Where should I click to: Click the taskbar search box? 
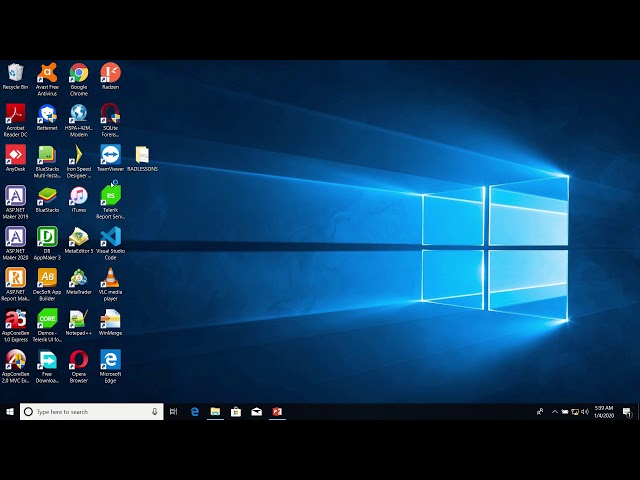click(x=91, y=411)
